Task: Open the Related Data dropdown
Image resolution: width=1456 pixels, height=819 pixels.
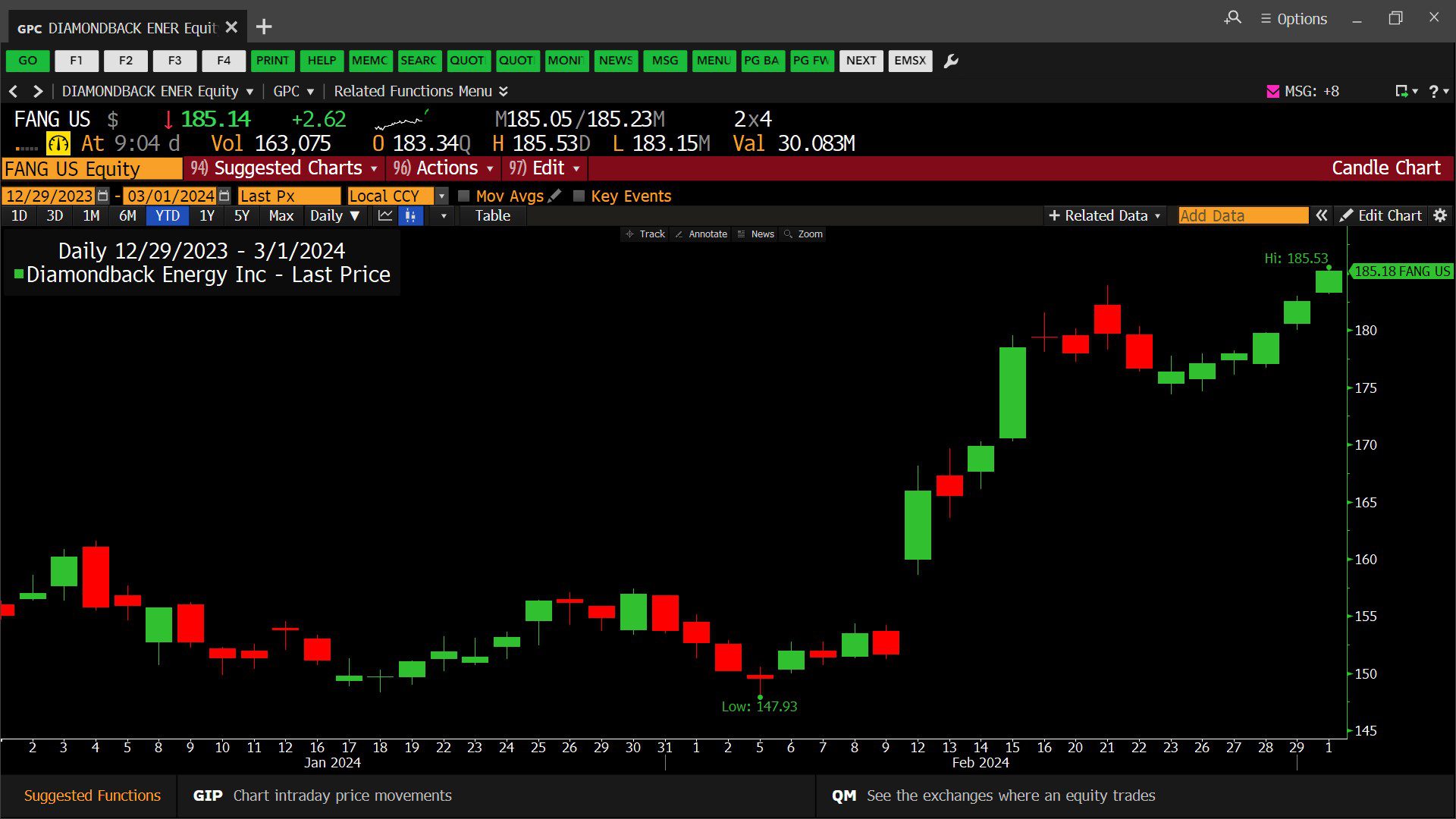Action: tap(1104, 216)
